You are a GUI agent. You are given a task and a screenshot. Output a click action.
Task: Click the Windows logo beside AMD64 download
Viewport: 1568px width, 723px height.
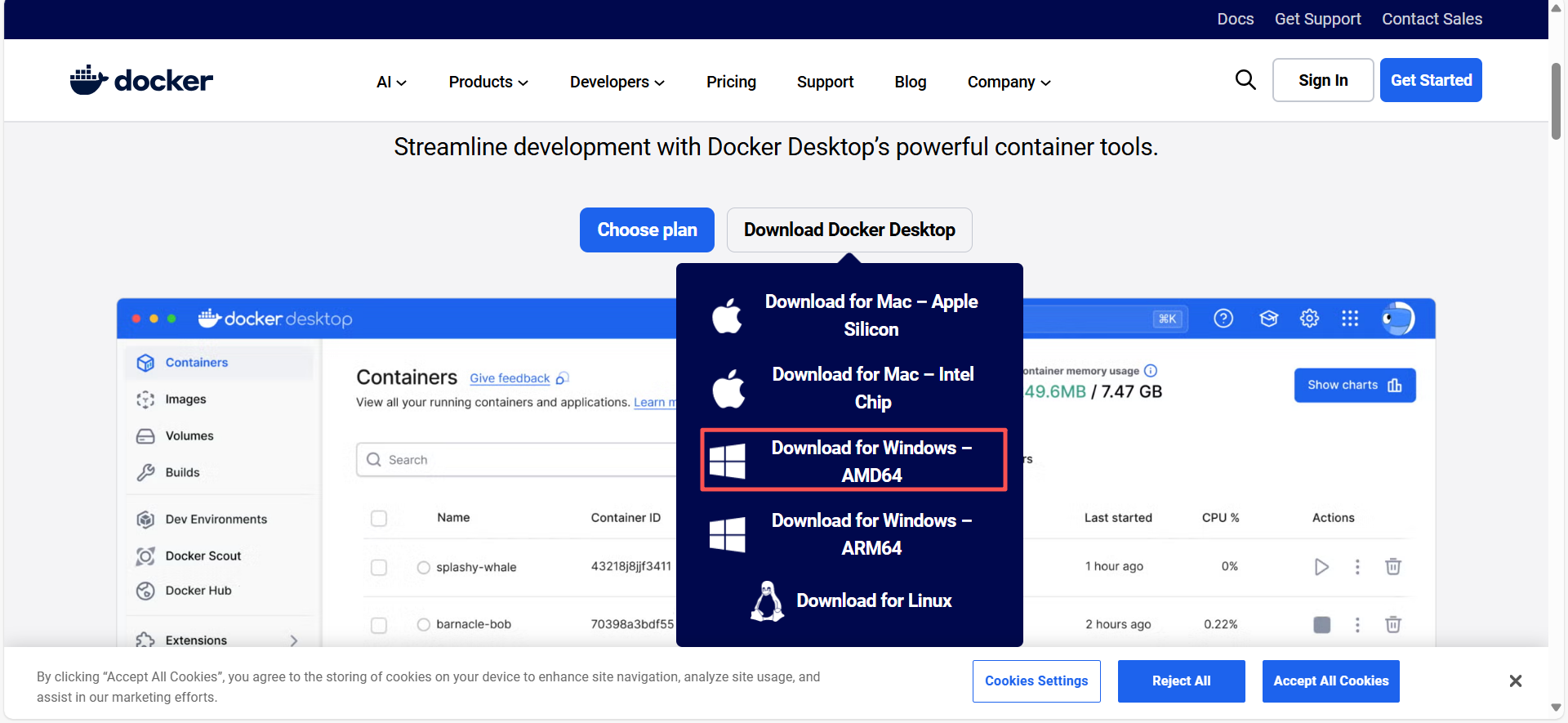tap(727, 461)
